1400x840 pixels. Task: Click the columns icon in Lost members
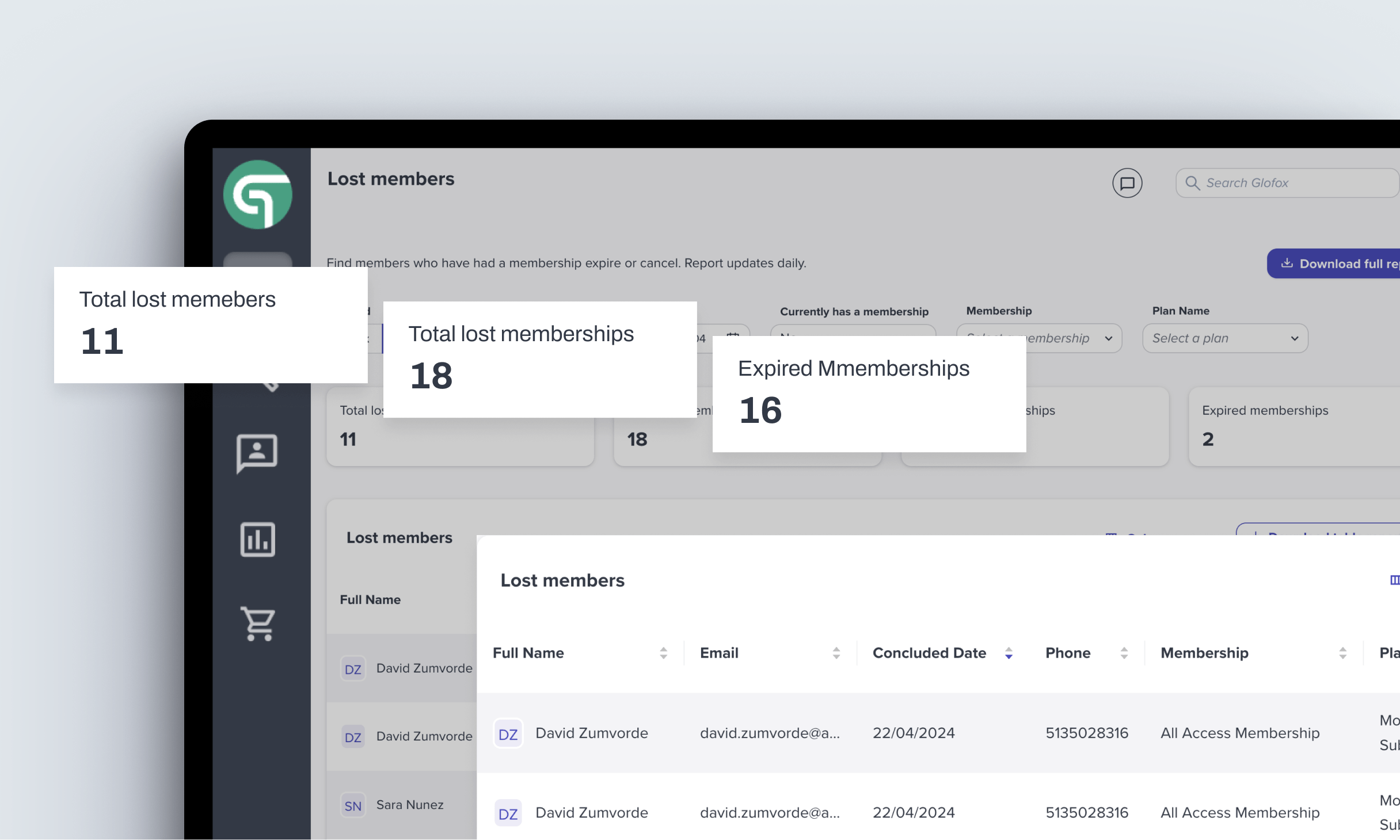1394,580
